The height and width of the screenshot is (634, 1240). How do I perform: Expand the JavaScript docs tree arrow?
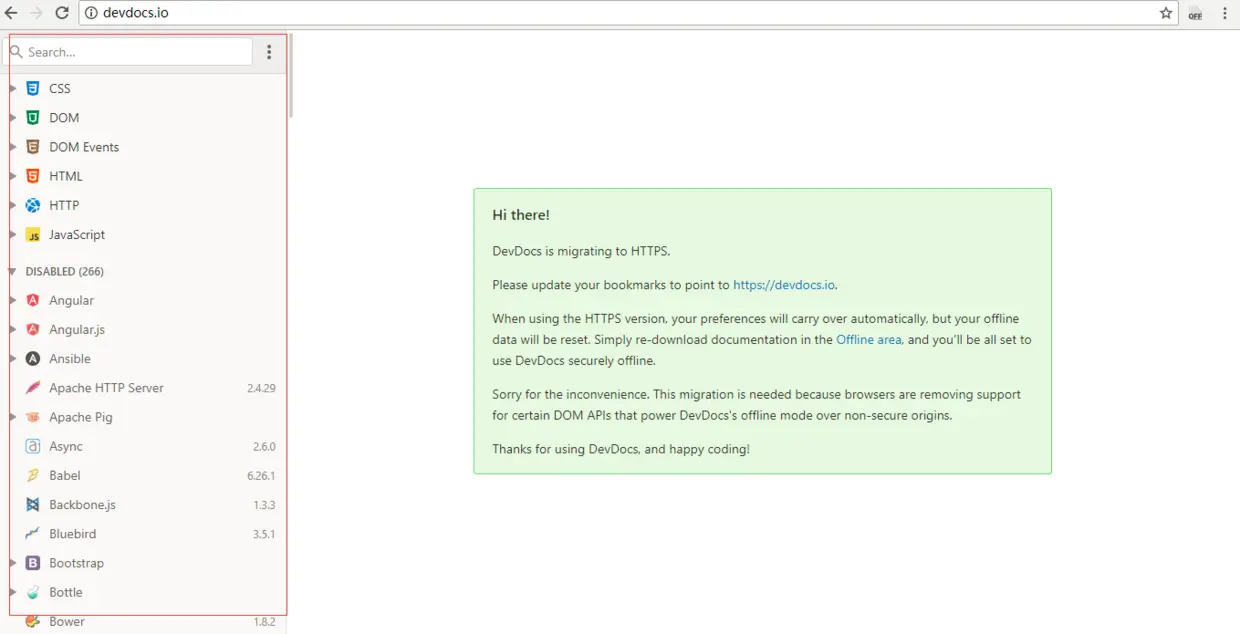[x=12, y=235]
